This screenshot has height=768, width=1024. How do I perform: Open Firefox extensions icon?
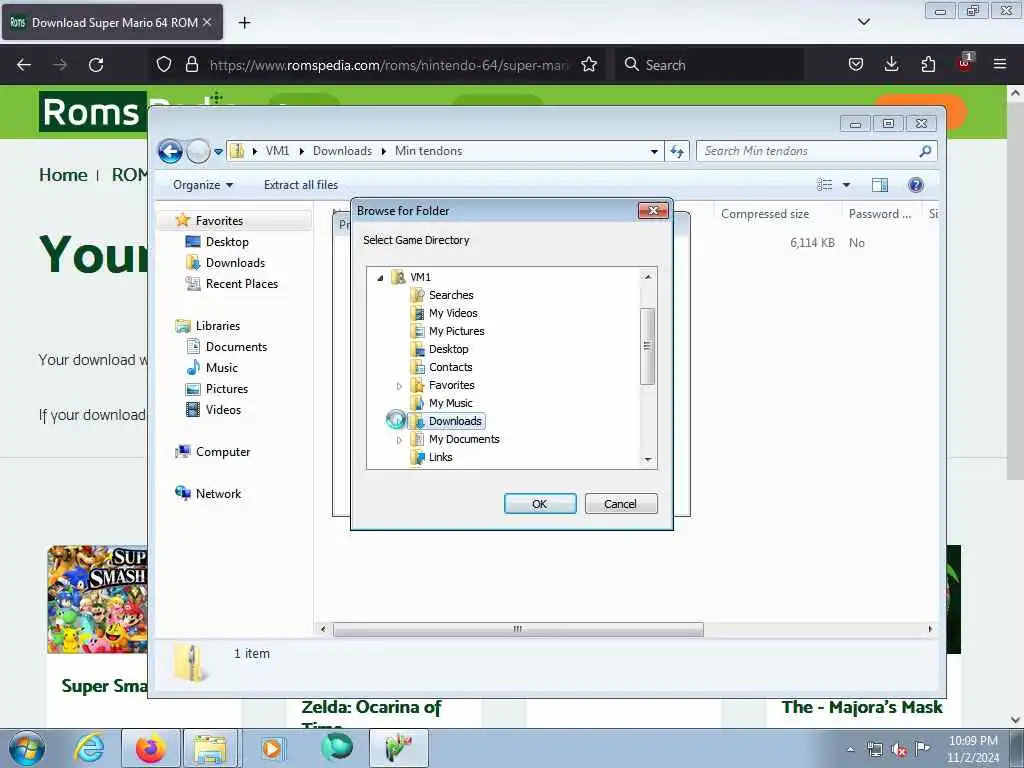927,65
